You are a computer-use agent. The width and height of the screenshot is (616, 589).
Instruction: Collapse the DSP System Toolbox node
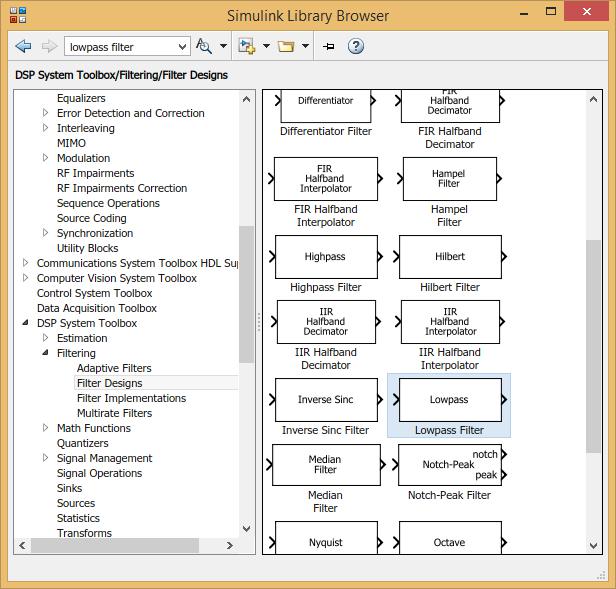pos(26,323)
